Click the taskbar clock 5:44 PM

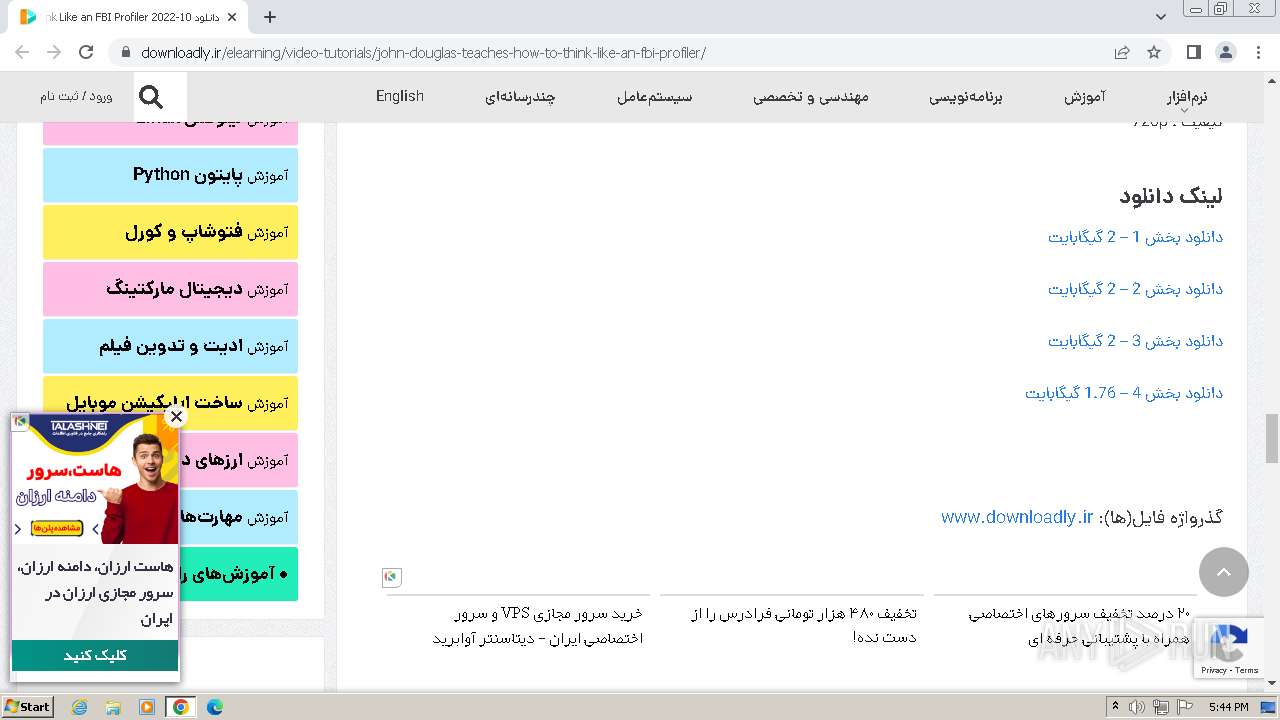click(1228, 707)
